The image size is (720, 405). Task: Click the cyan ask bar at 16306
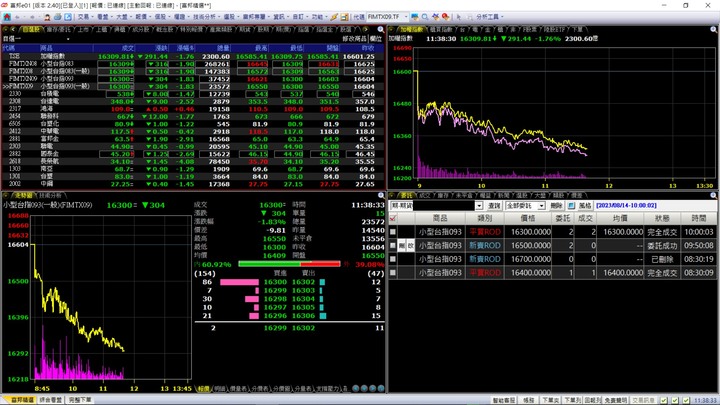pyautogui.click(x=323, y=316)
